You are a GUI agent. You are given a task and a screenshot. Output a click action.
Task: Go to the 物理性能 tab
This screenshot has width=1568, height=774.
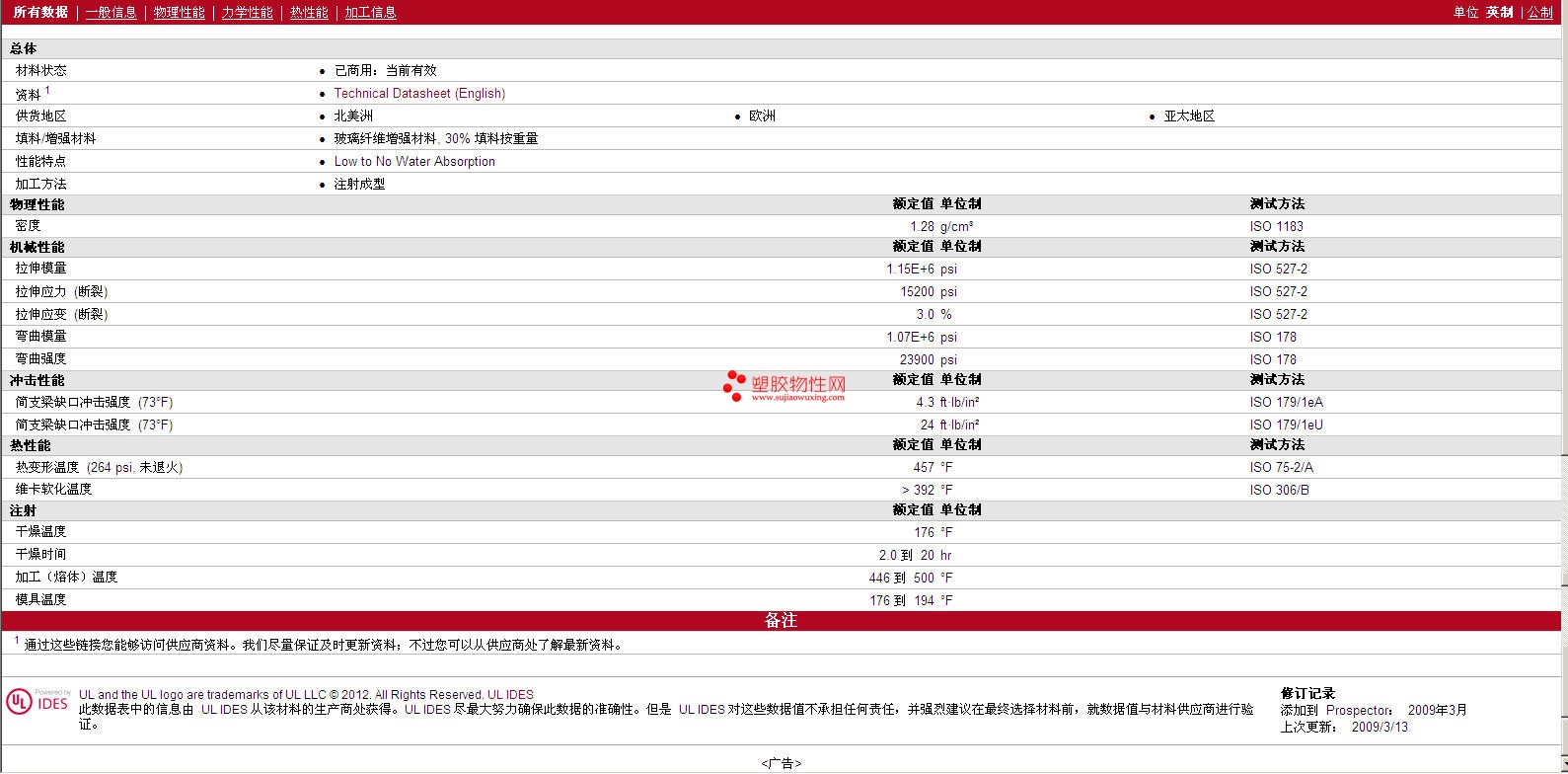tap(179, 12)
